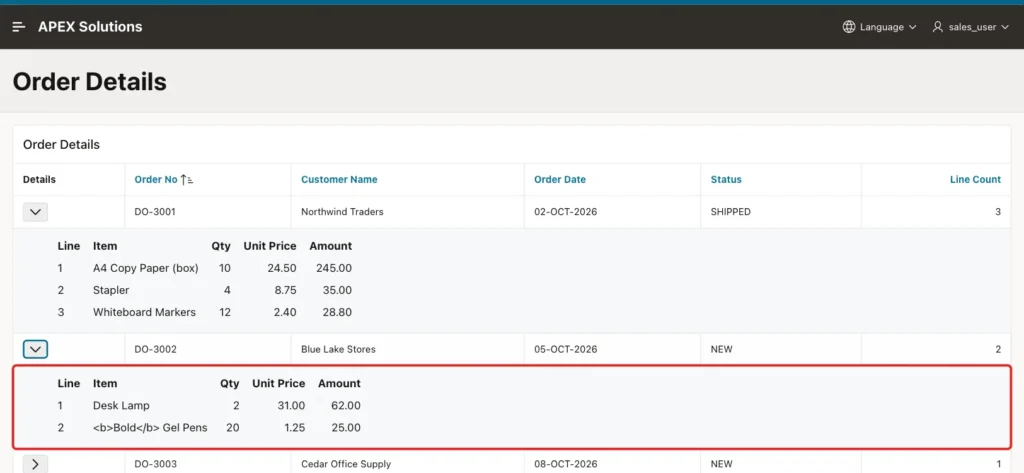Click the SHIPPED status cell
Screen dimensions: 1024x473
[x=730, y=212]
